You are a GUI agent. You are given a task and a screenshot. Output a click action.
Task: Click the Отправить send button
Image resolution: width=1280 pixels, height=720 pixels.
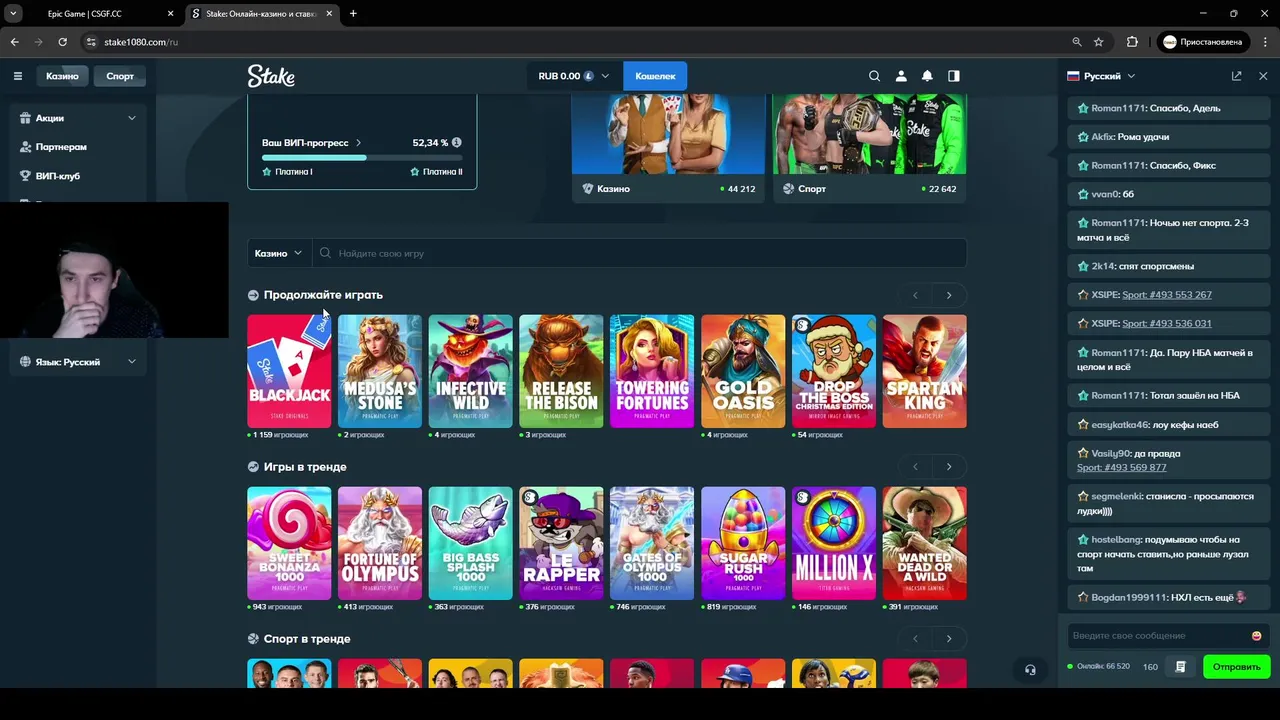[x=1236, y=666]
